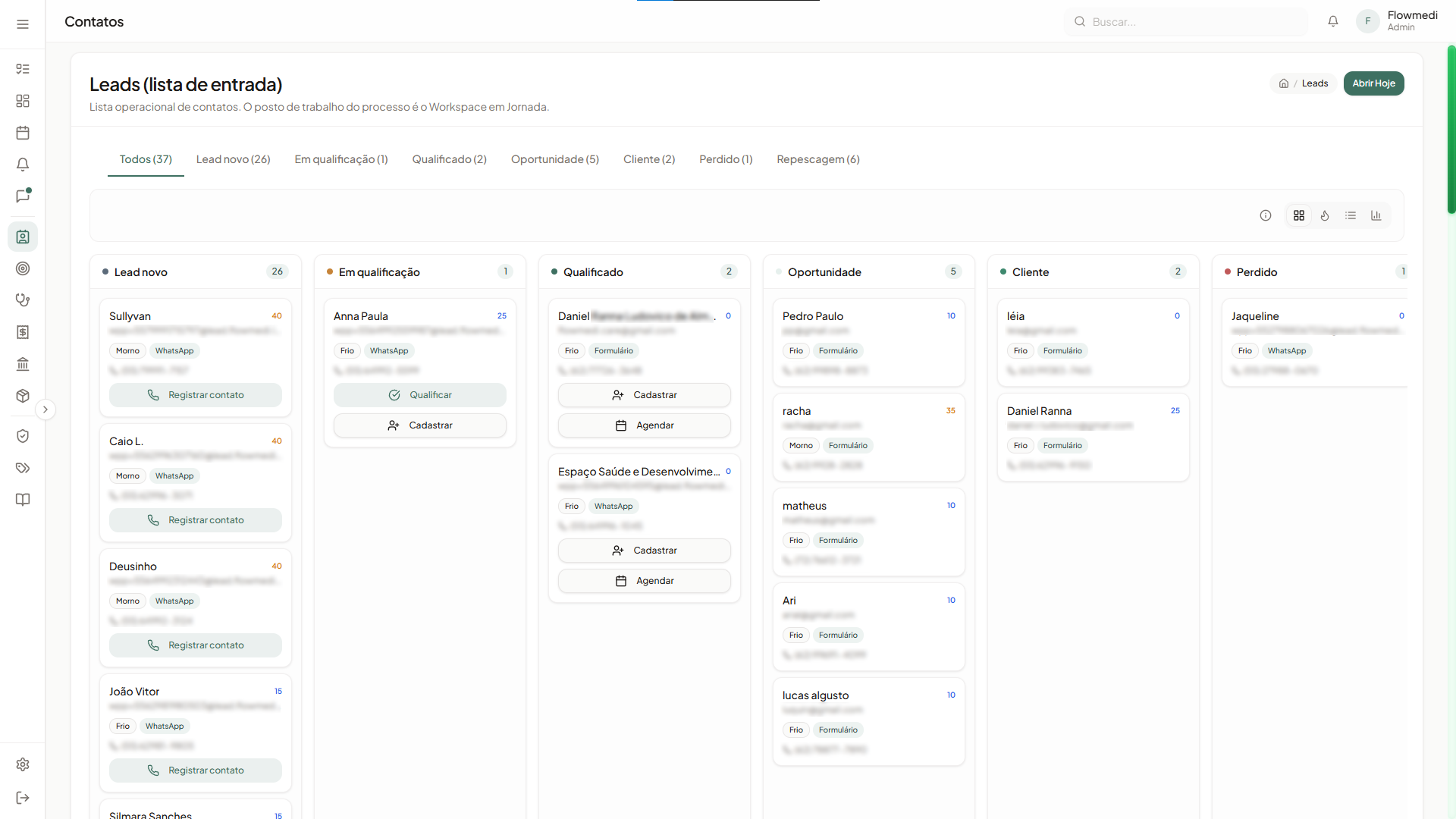Open the hamburger menu icon
1456x819 pixels.
click(x=23, y=24)
